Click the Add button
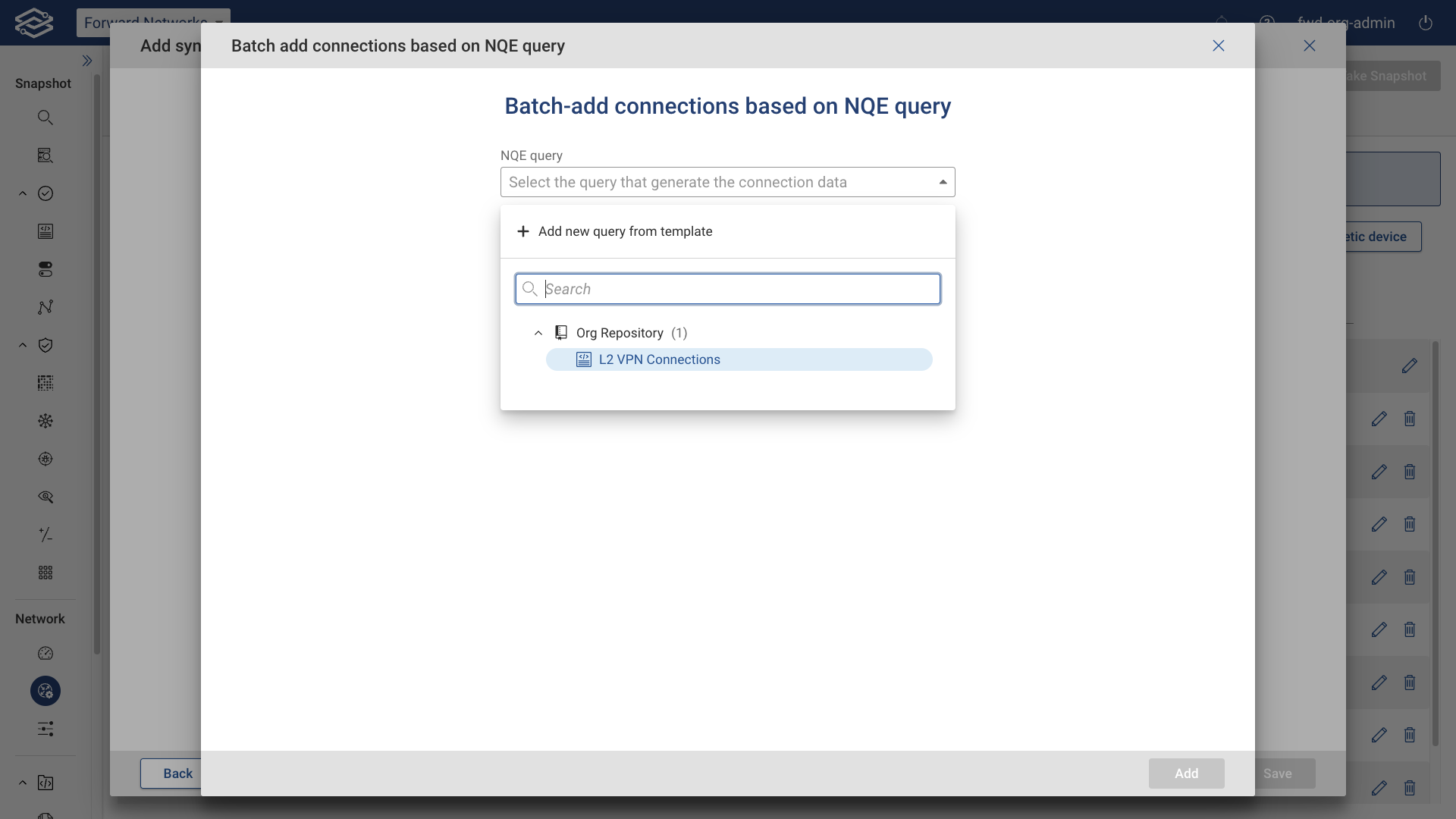 pos(1186,773)
